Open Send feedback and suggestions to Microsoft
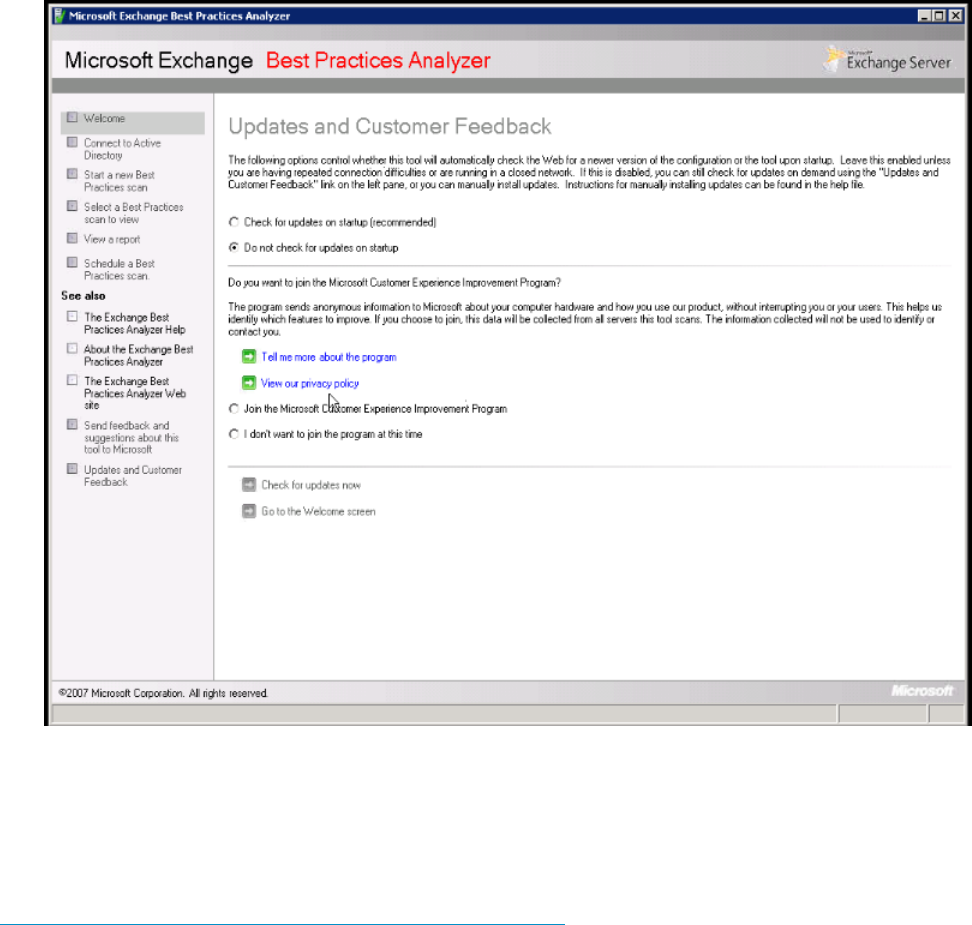 [x=131, y=437]
